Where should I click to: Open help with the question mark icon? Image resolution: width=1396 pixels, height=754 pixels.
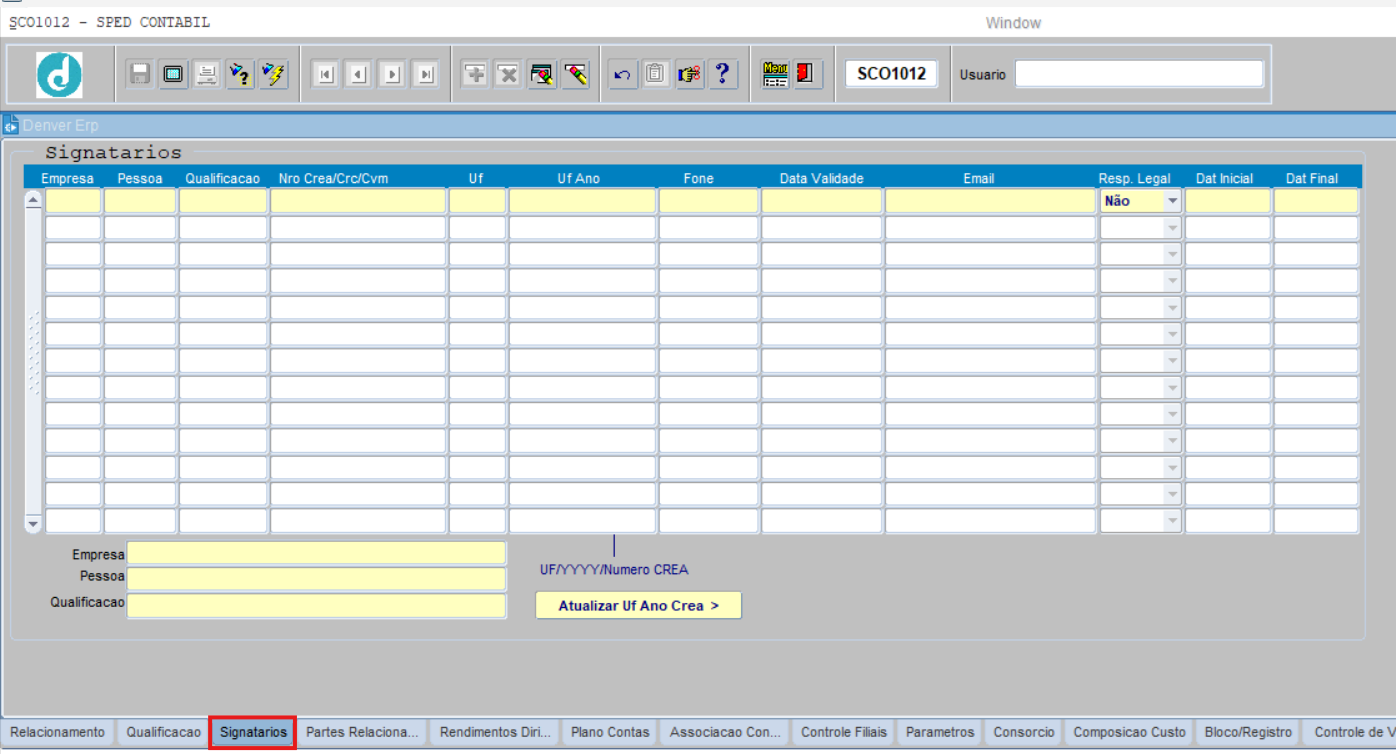coord(722,74)
